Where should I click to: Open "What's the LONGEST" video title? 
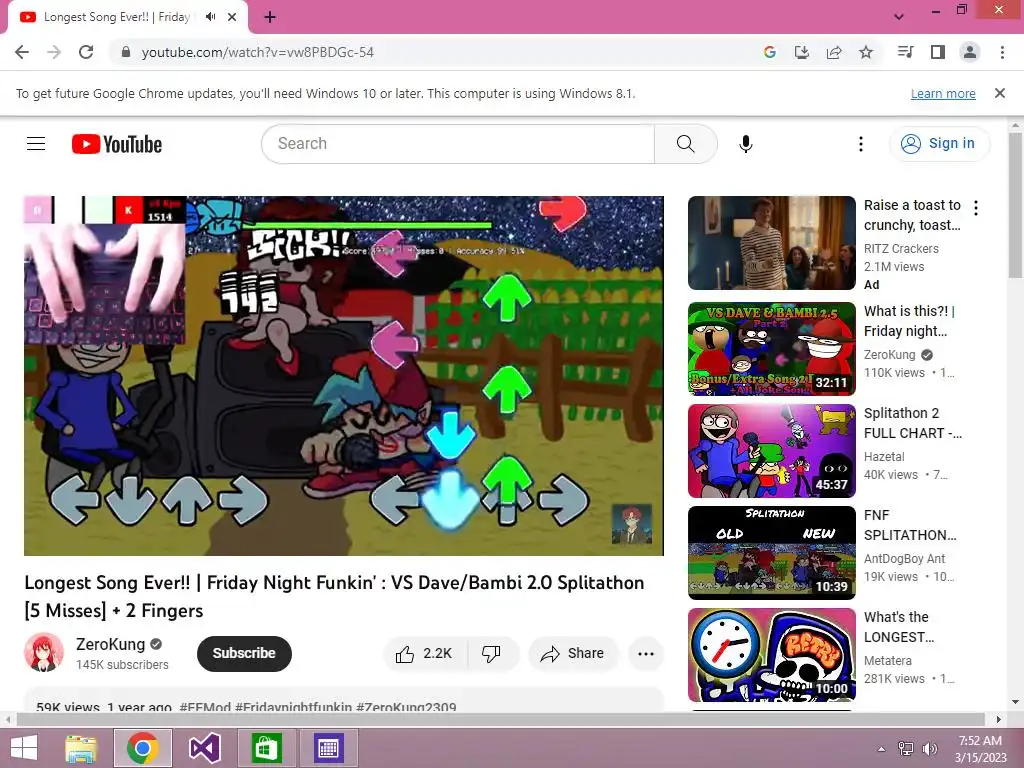[x=899, y=626]
